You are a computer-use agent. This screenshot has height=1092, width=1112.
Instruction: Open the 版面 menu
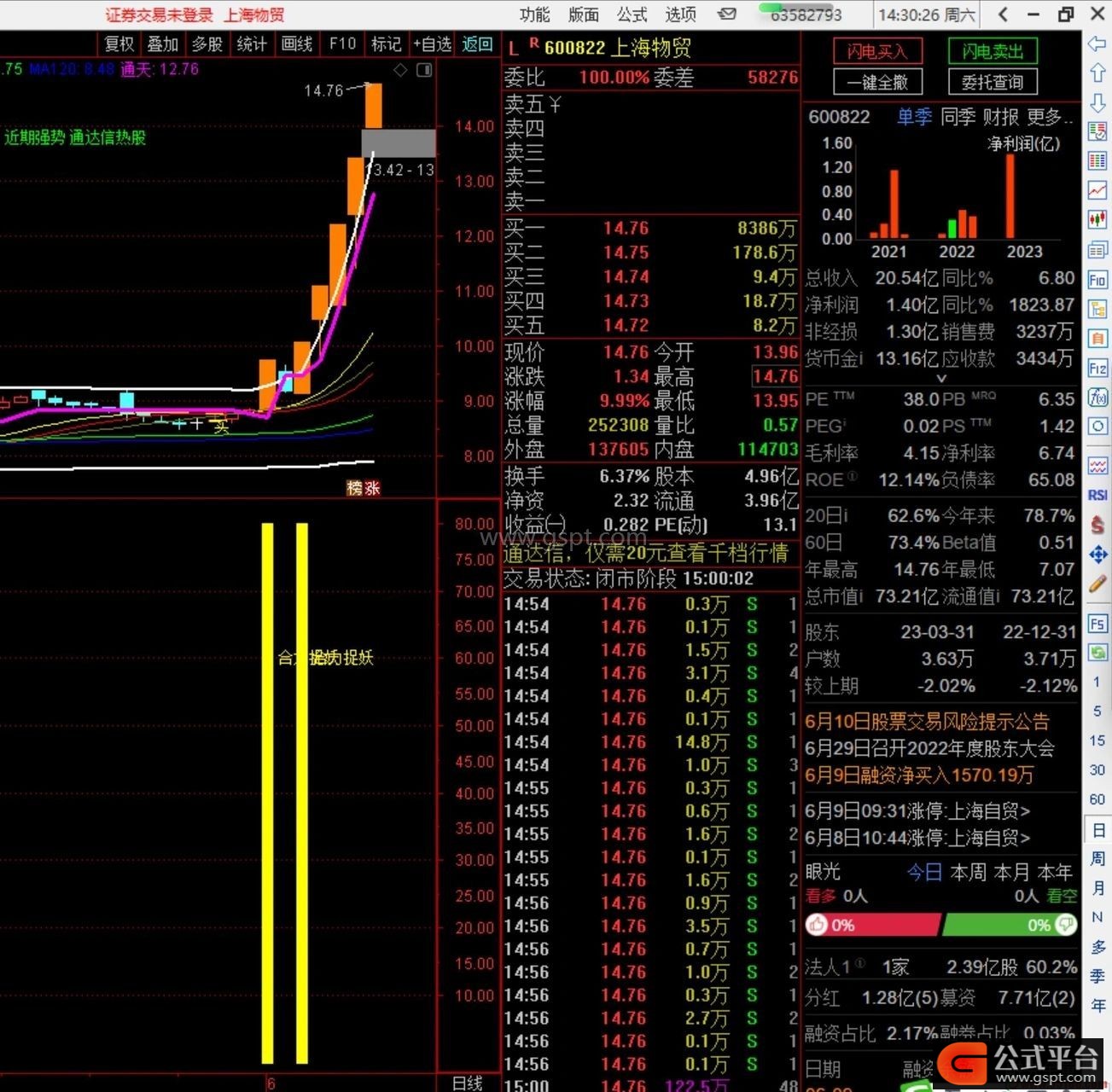tap(584, 15)
